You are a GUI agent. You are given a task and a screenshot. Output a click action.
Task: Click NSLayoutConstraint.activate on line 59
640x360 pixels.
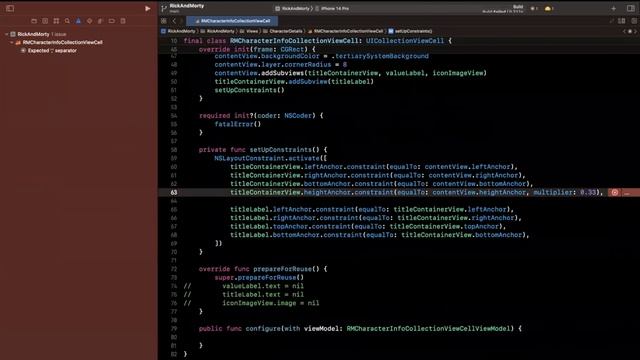click(267, 158)
